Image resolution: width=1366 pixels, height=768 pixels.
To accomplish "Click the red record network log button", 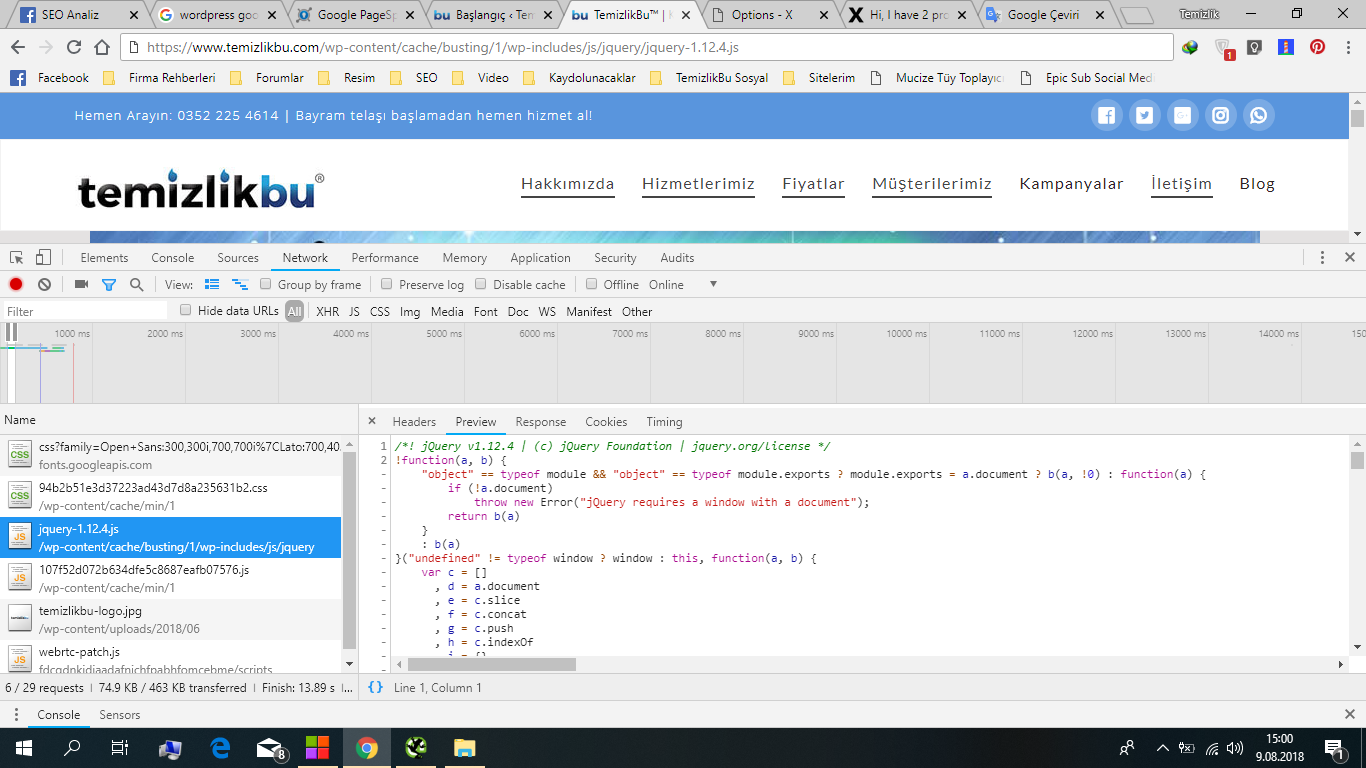I will click(16, 285).
